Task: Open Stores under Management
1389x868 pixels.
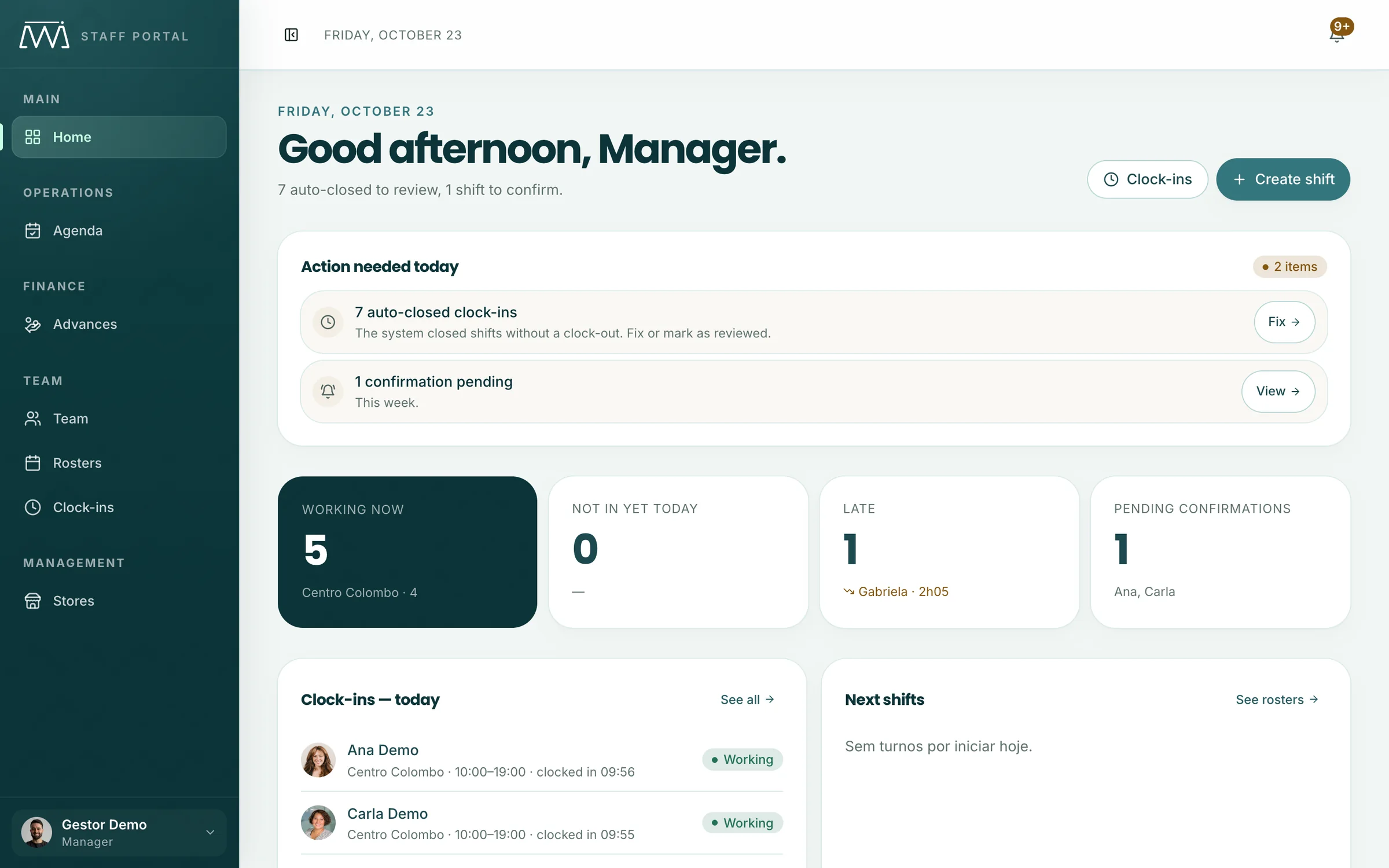Action: (x=119, y=601)
